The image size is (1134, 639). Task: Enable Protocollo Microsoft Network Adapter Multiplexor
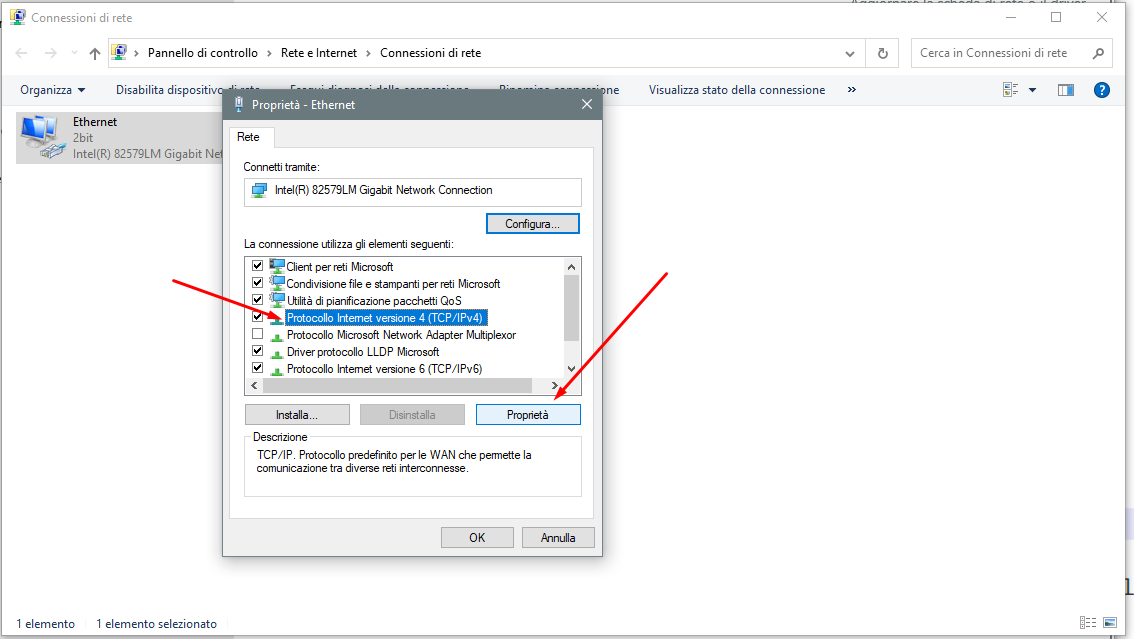tap(257, 334)
